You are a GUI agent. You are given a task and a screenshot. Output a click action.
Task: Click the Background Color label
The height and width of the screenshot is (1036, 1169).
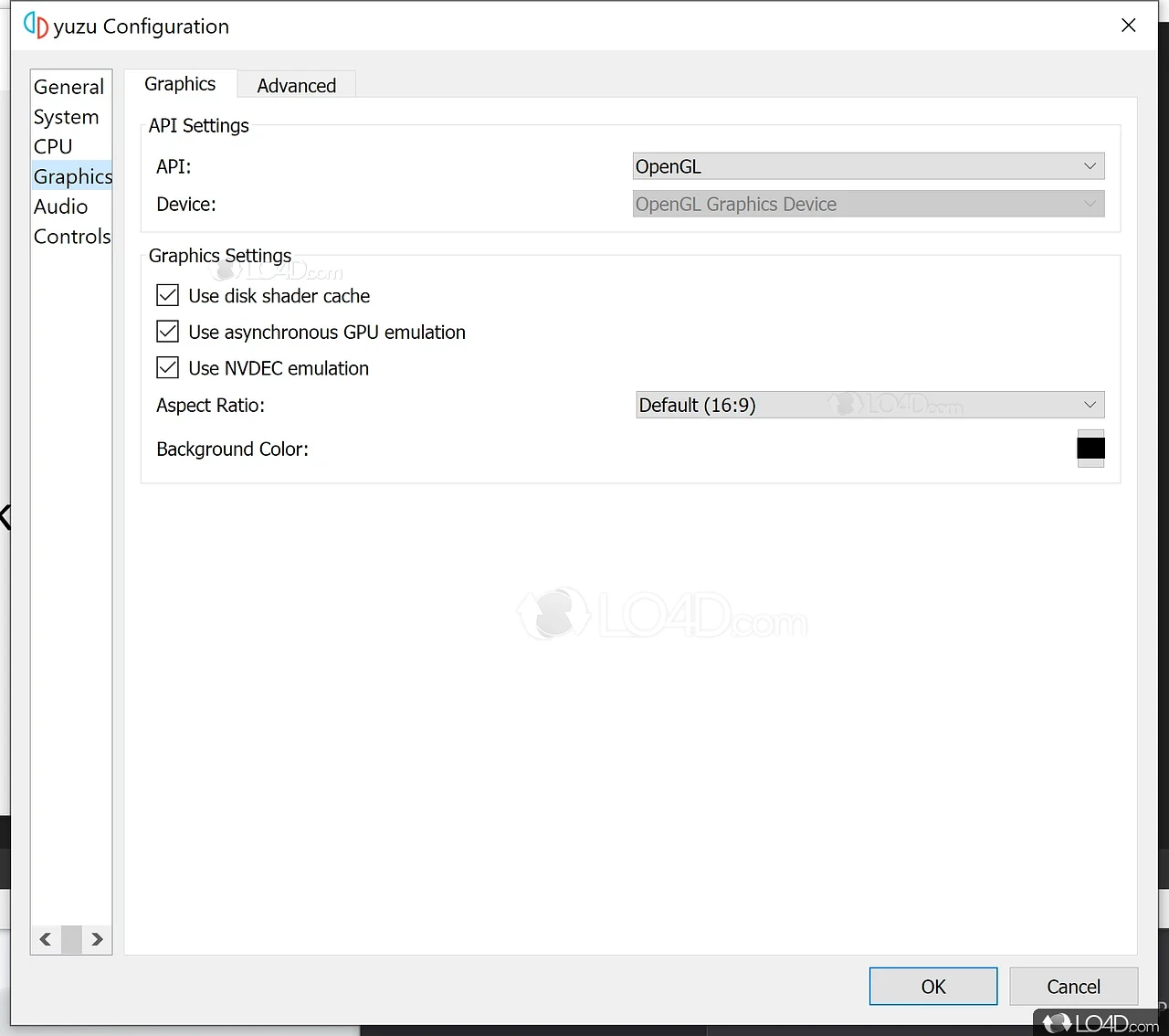233,449
